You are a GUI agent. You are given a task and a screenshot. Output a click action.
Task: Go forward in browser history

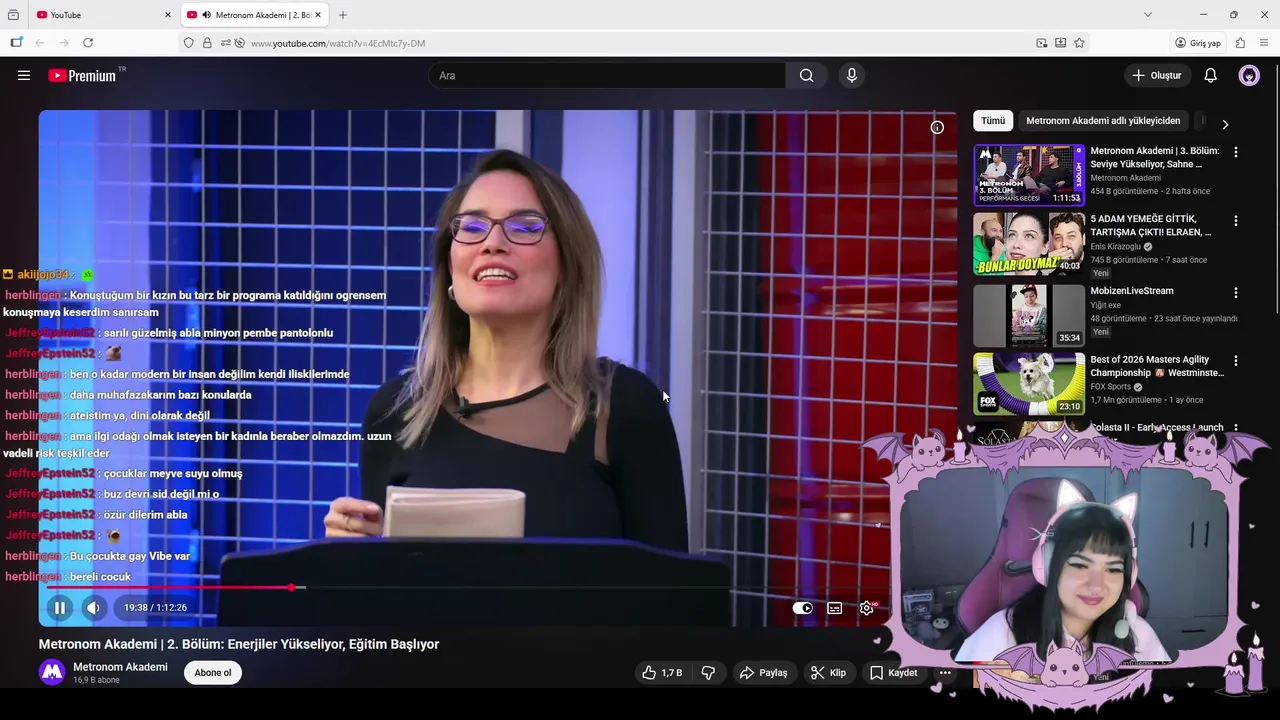(x=64, y=43)
